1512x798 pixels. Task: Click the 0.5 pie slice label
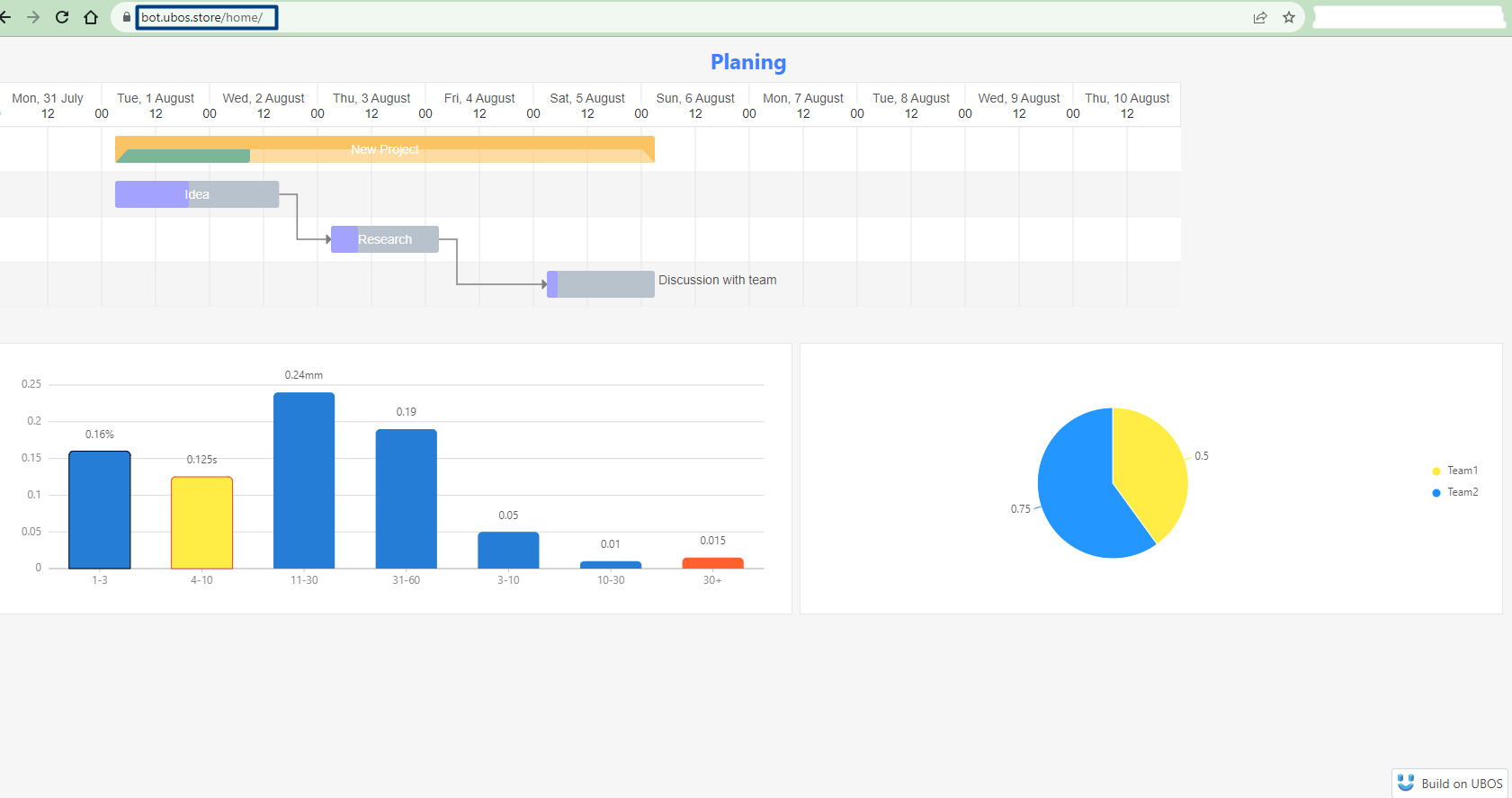(x=1202, y=456)
